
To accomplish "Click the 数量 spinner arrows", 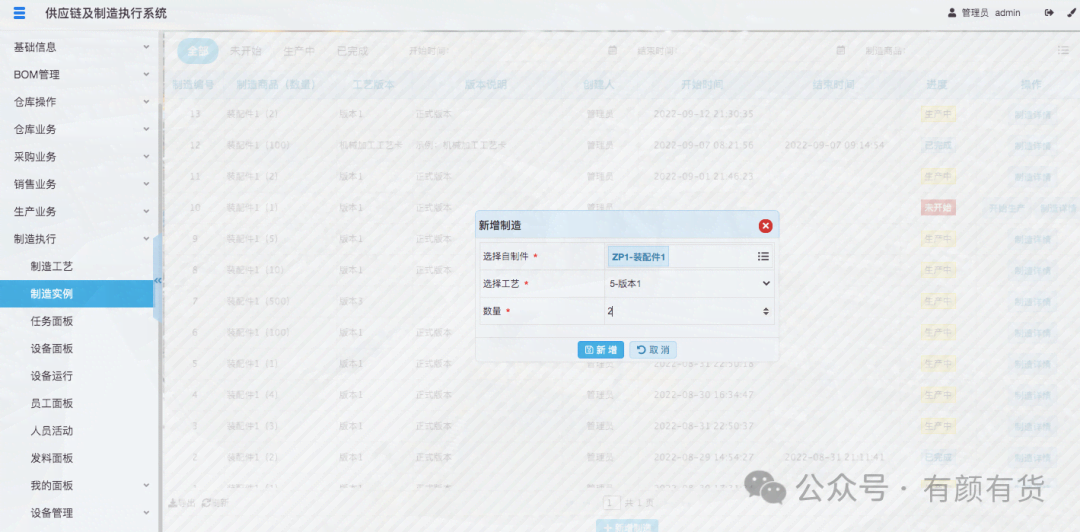I will 766,312.
